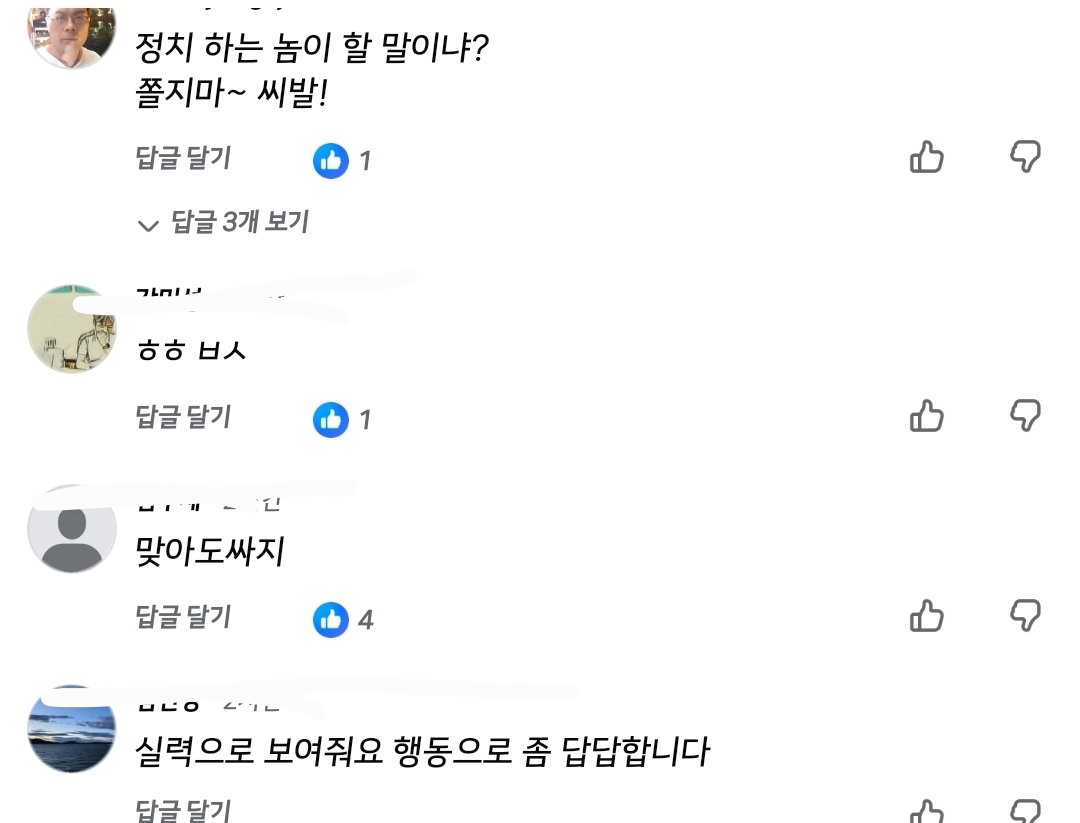Open reactions count on 'ㅎㅎ ㅂㅅ' comment
Image resolution: width=1080 pixels, height=823 pixels.
point(342,419)
